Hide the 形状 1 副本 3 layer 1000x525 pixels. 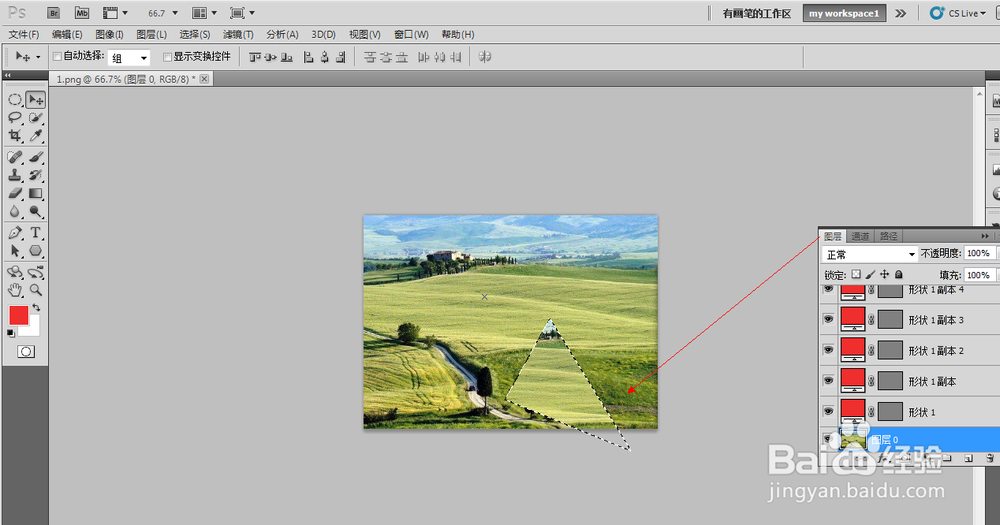(828, 319)
